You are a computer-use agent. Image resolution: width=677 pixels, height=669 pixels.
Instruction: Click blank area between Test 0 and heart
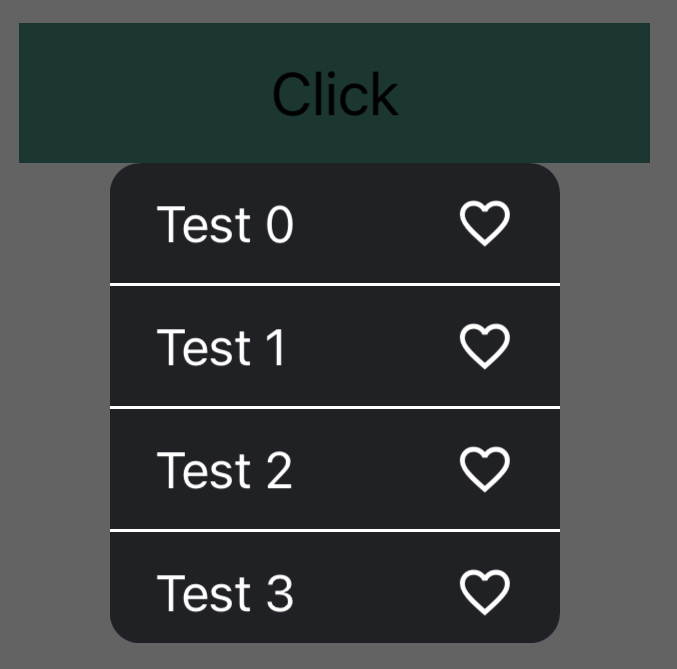click(x=375, y=224)
